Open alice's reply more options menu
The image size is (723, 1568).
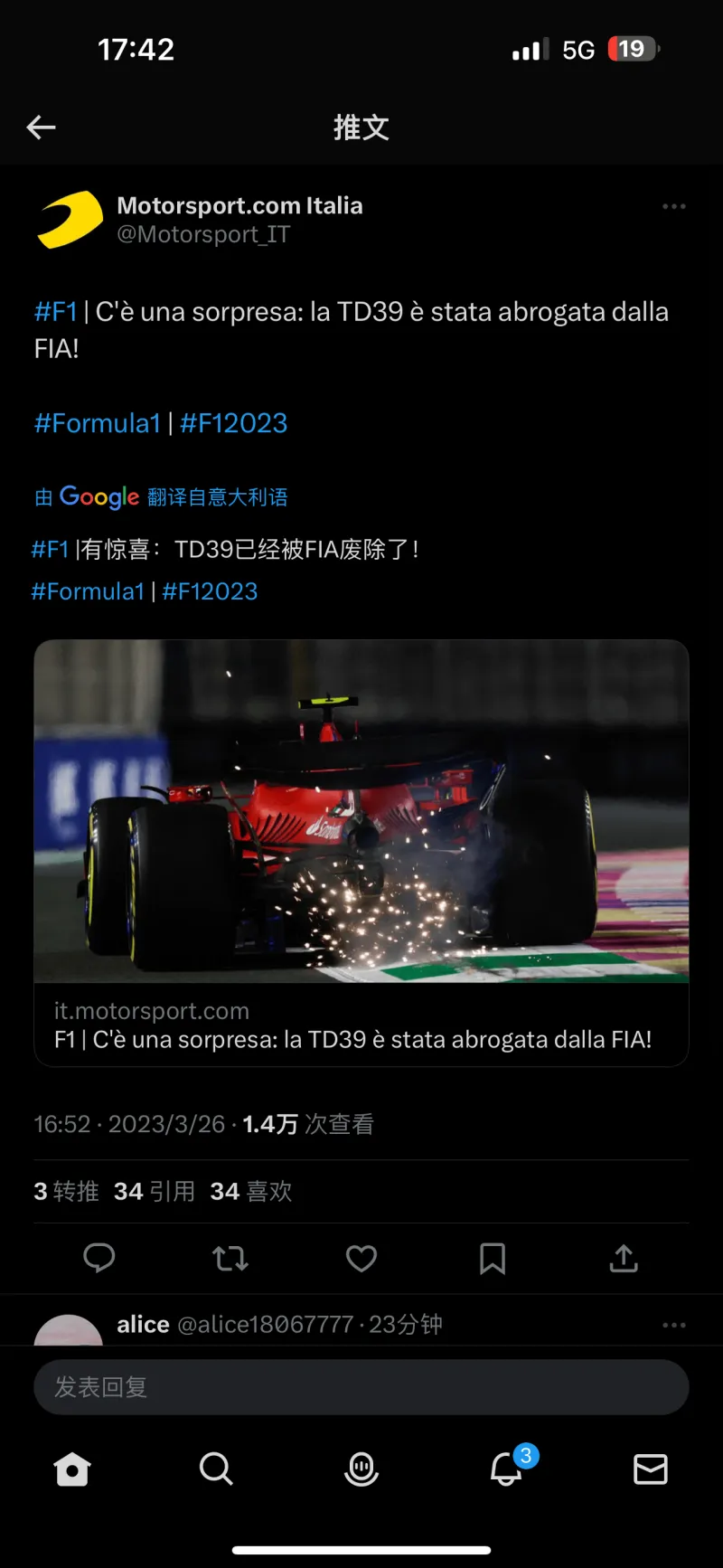[x=674, y=1325]
